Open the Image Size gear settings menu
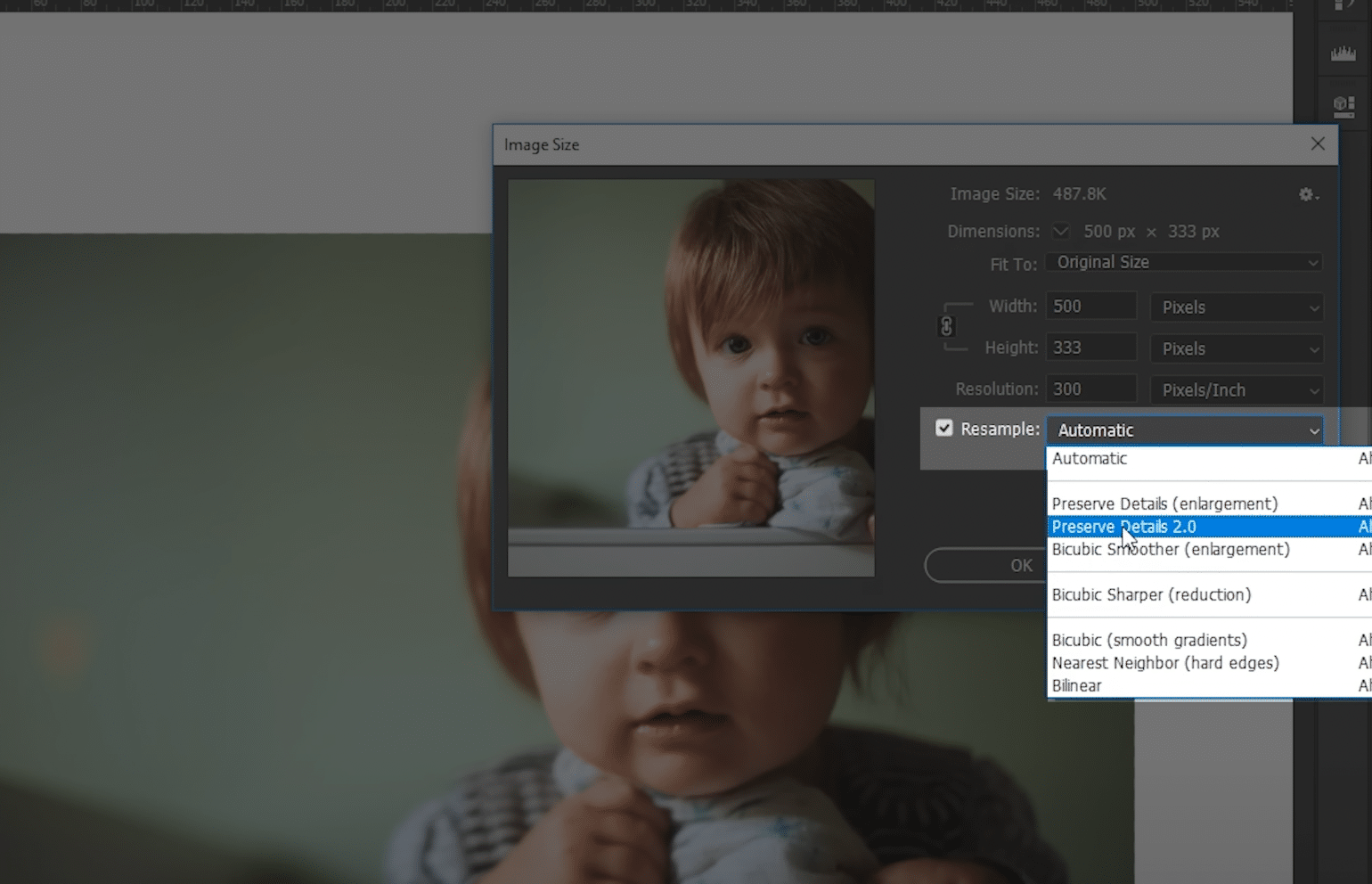The height and width of the screenshot is (884, 1372). 1308,194
